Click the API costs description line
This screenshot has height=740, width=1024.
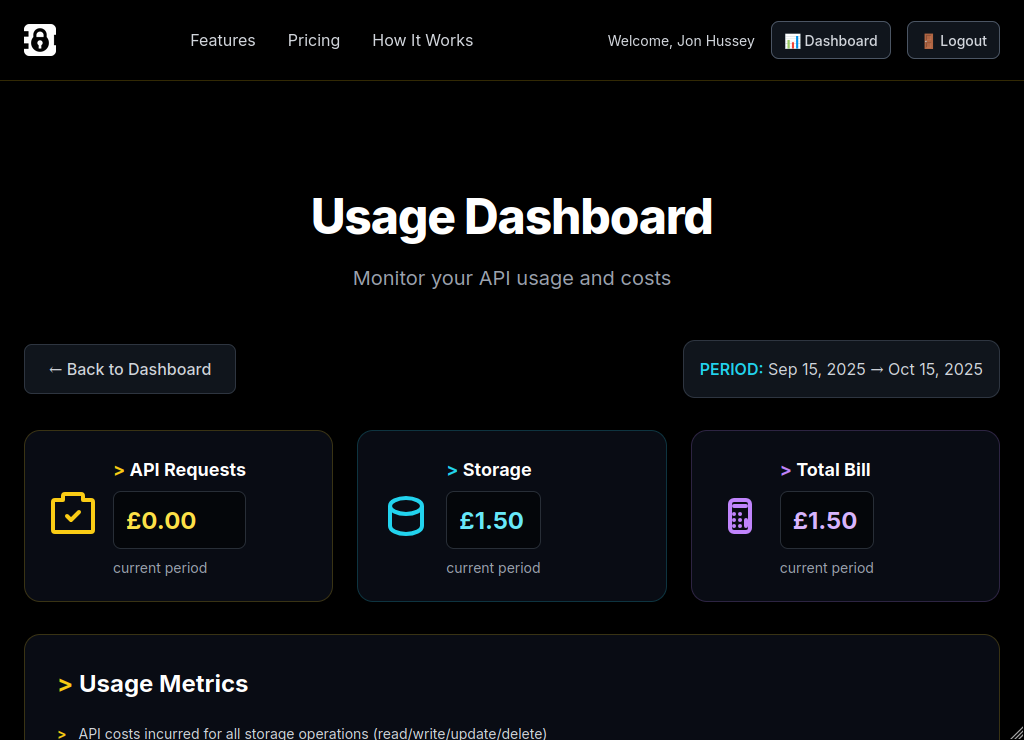click(x=312, y=733)
